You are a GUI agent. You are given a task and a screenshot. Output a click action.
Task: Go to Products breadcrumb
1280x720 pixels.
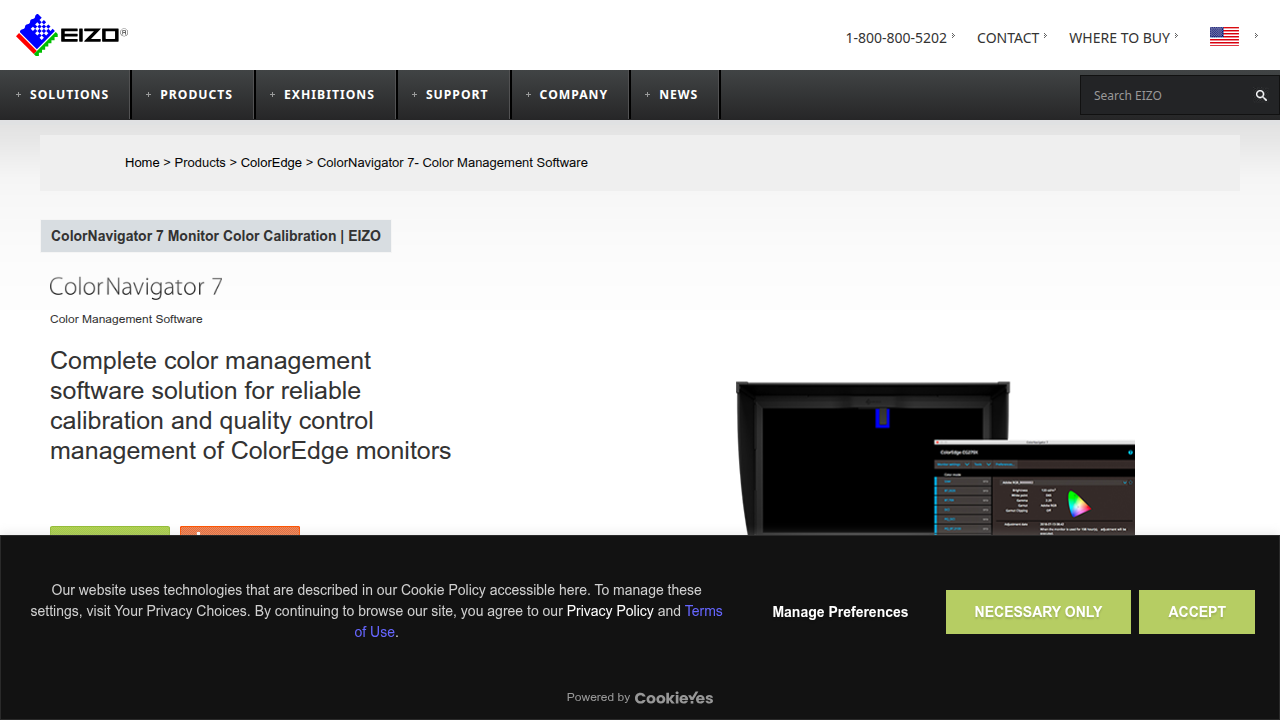[x=200, y=162]
